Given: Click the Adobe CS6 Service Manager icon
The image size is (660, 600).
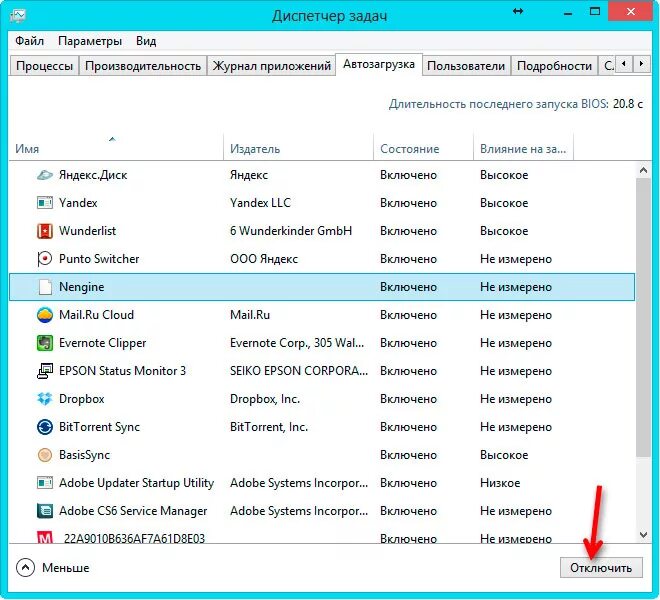Looking at the screenshot, I should (45, 511).
